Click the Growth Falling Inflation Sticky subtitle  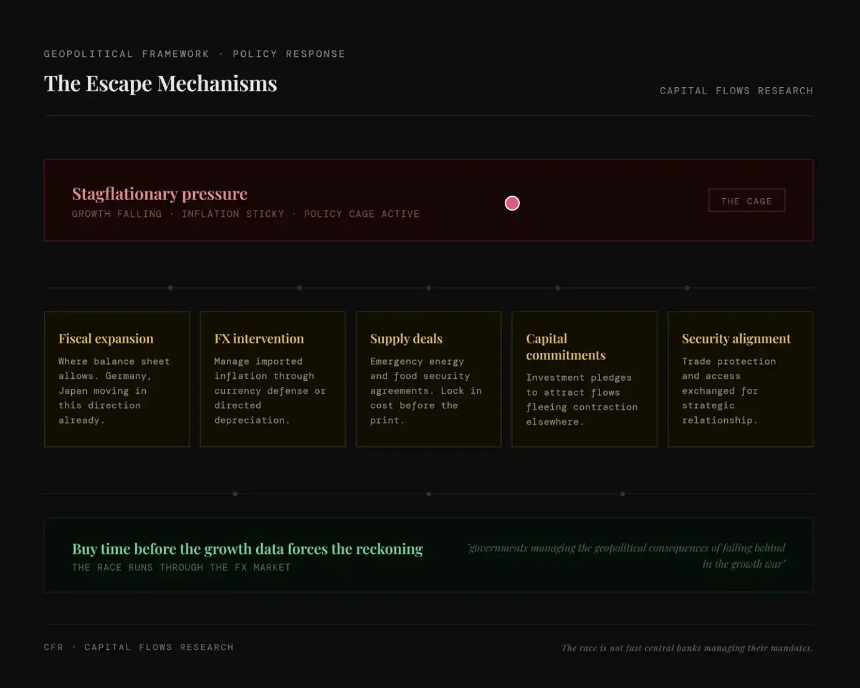coord(245,214)
